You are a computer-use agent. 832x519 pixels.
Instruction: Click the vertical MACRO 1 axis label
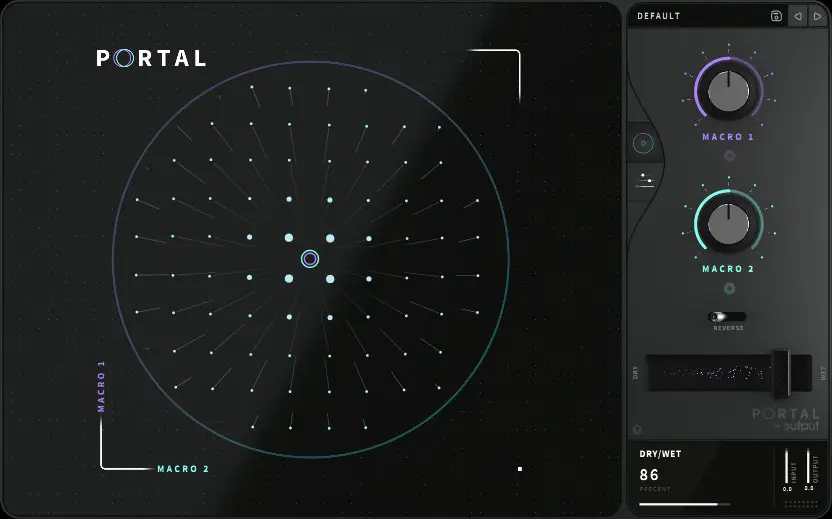click(x=101, y=386)
